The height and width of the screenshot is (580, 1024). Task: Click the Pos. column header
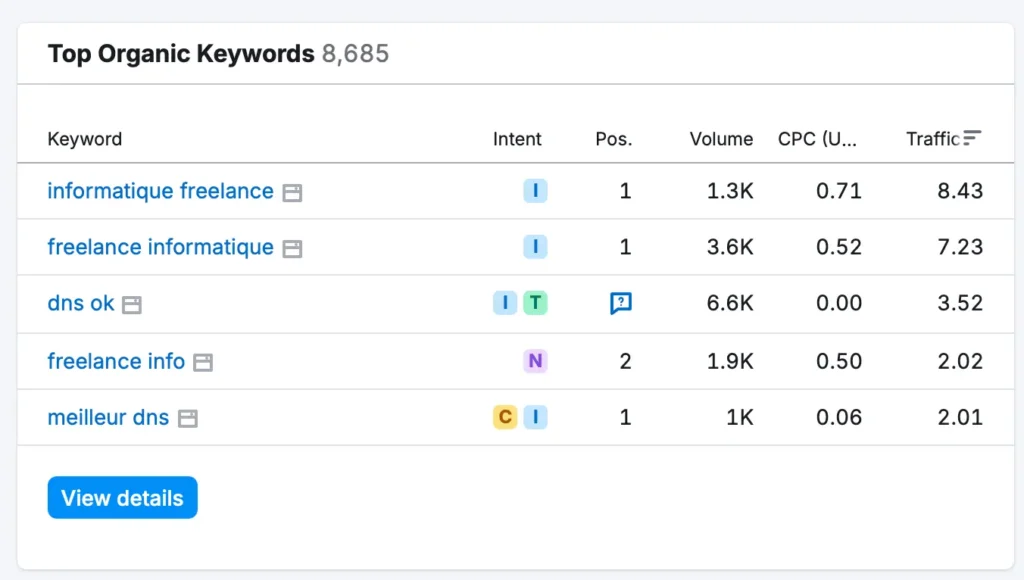614,139
